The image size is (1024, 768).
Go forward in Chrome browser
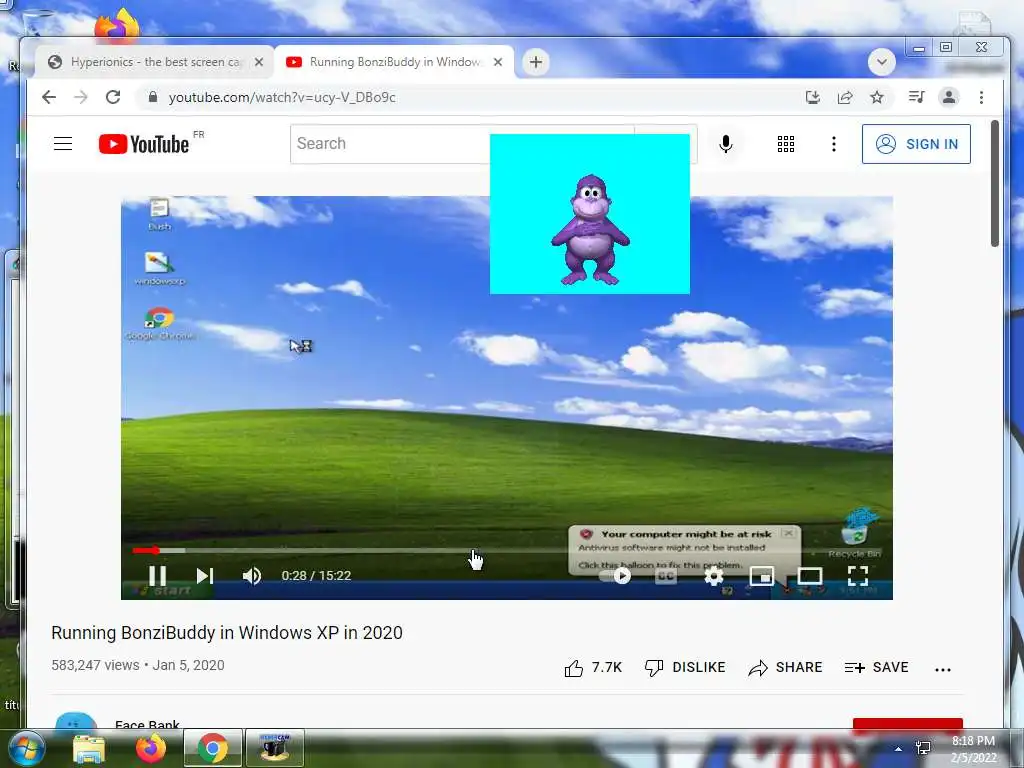[x=80, y=97]
